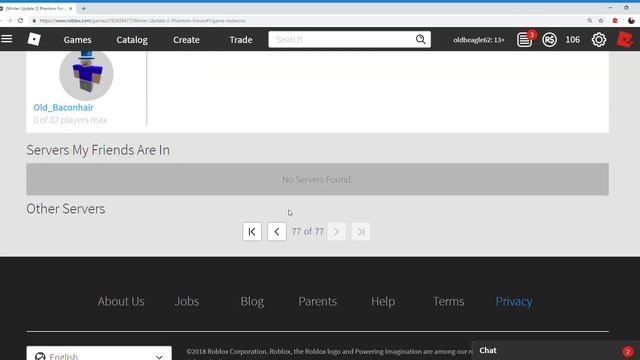
Task: Click the Servers My Friends Are In heading
Action: [98, 150]
